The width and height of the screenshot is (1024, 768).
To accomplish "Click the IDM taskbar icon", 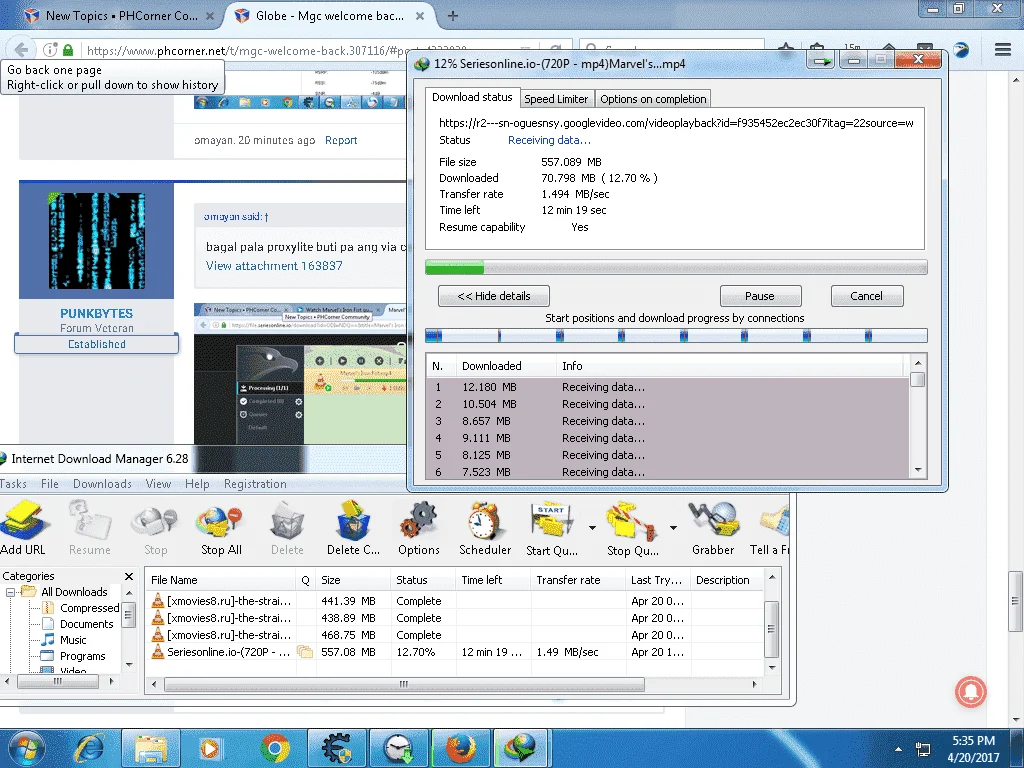I will click(x=522, y=748).
